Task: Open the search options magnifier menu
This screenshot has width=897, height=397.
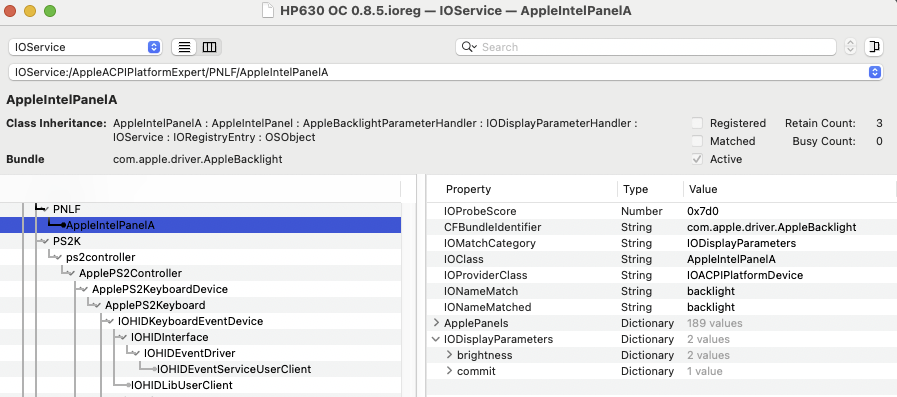Action: pos(469,47)
